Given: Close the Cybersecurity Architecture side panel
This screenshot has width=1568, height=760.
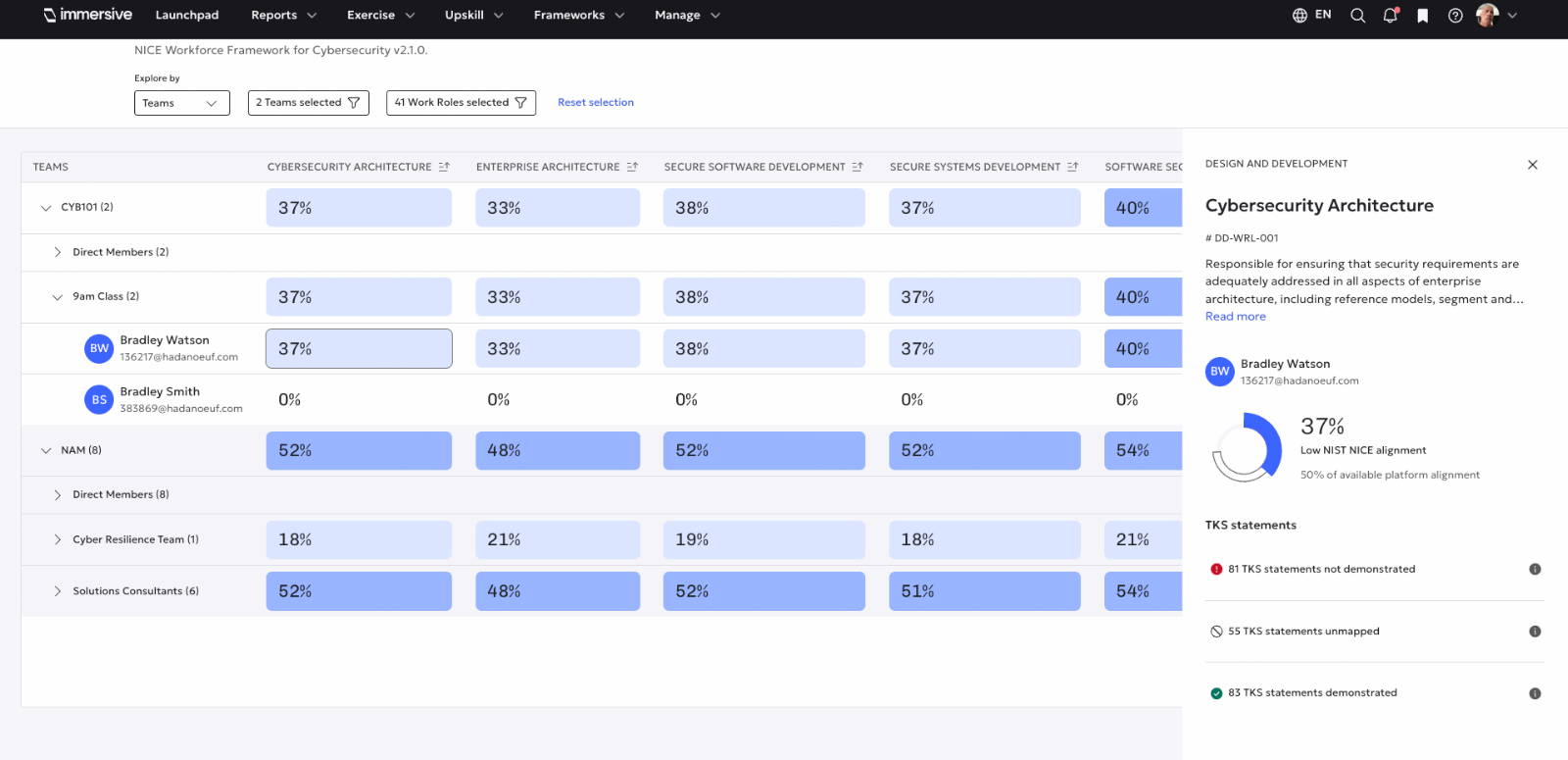Looking at the screenshot, I should click(x=1533, y=165).
